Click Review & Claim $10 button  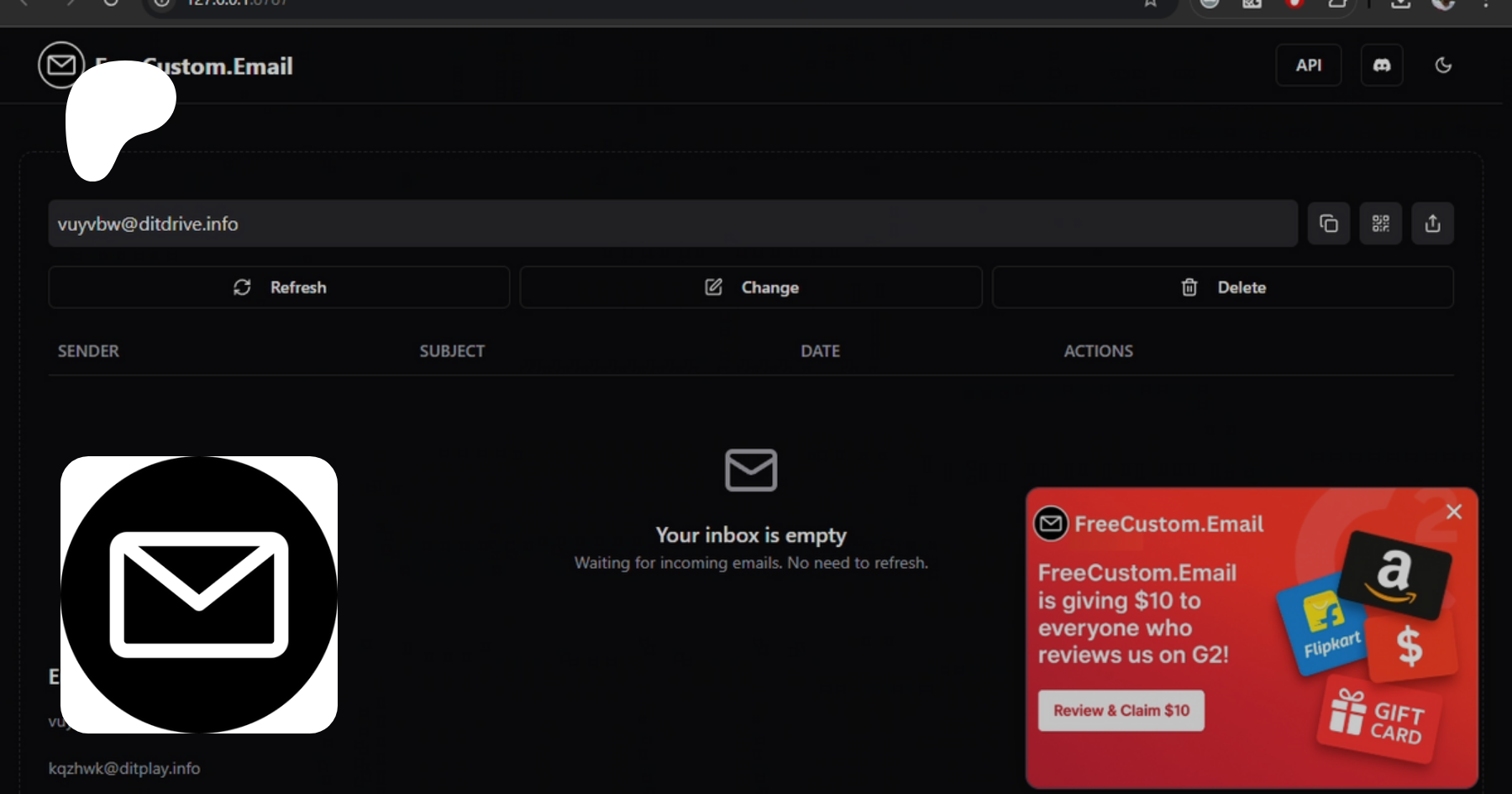coord(1121,711)
